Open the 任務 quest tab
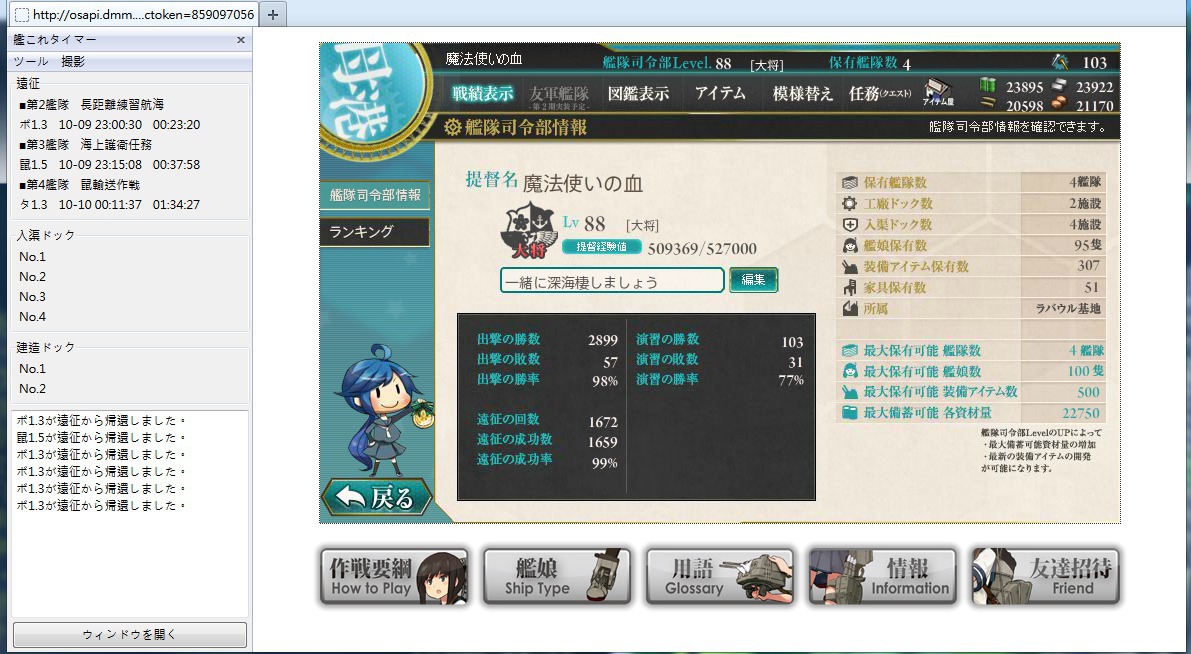This screenshot has height=654, width=1191. pyautogui.click(x=880, y=93)
